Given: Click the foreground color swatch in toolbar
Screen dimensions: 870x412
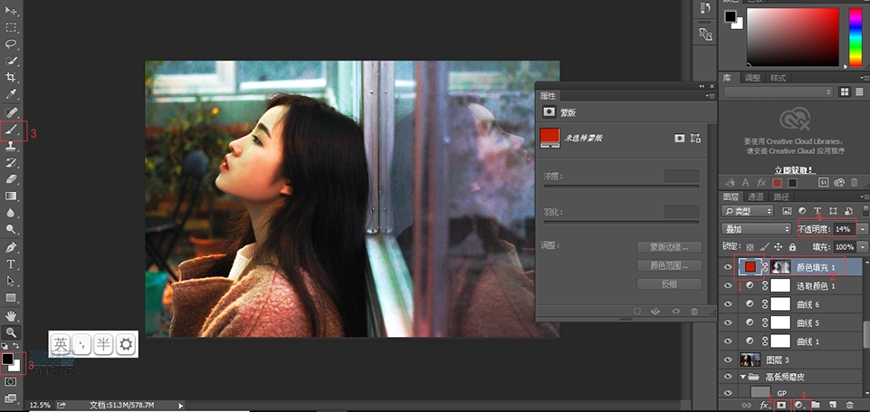Looking at the screenshot, I should [8, 358].
